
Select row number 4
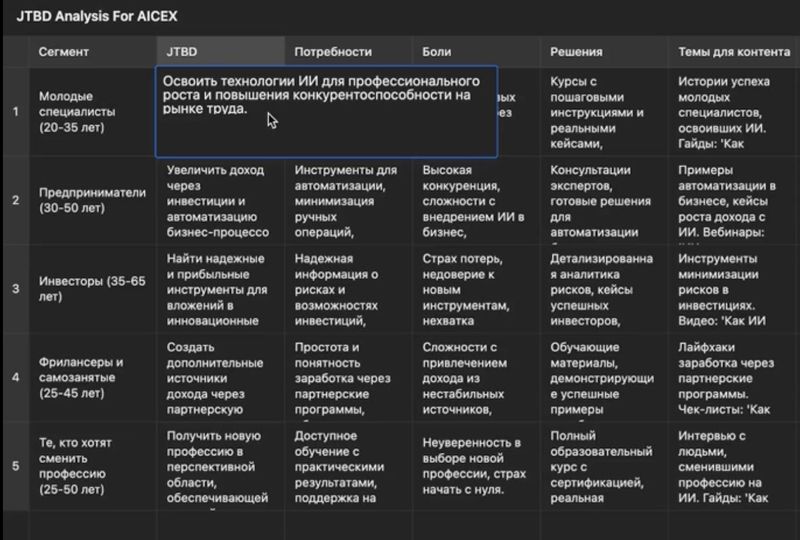(16, 377)
